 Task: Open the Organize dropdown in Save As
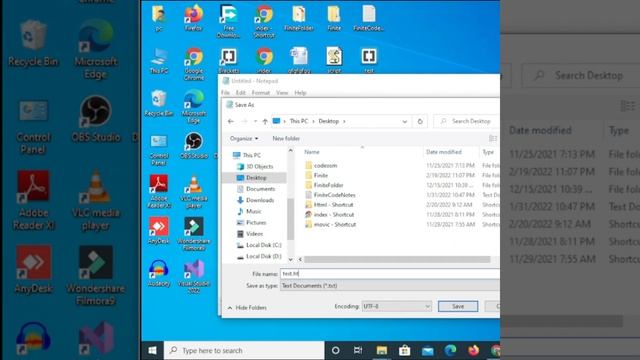click(x=244, y=138)
